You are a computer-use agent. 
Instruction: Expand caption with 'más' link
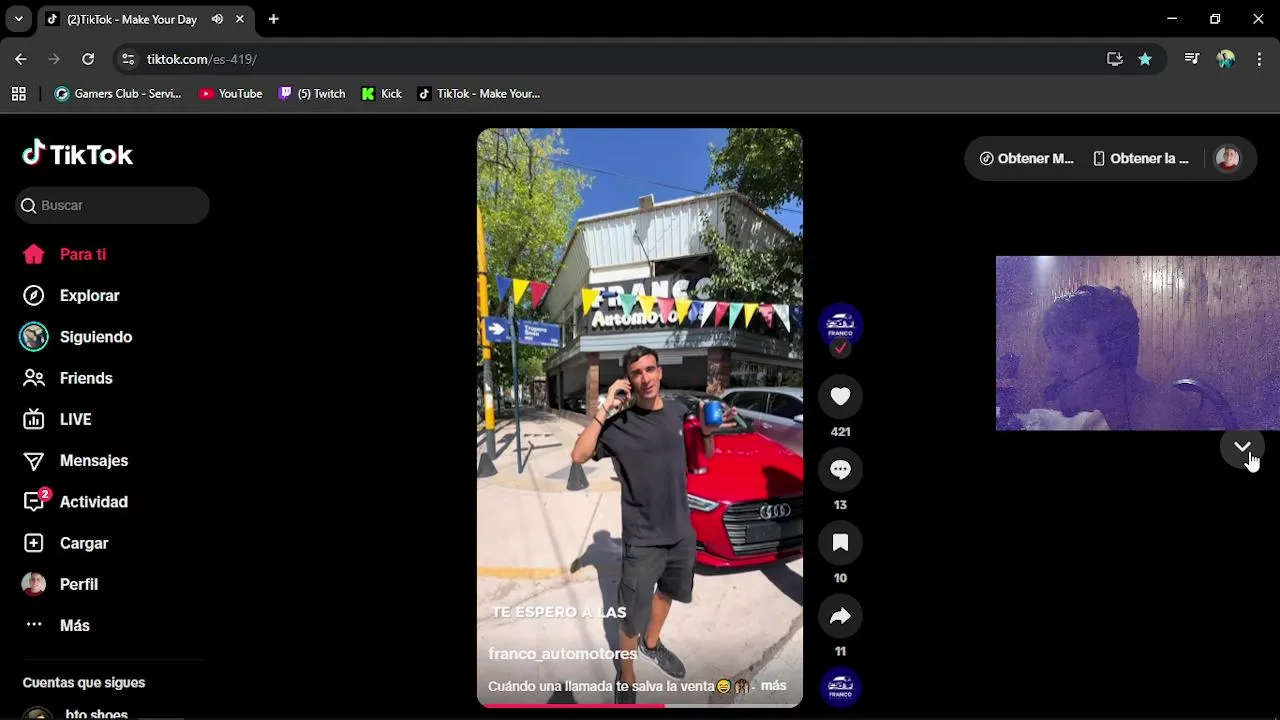[773, 686]
